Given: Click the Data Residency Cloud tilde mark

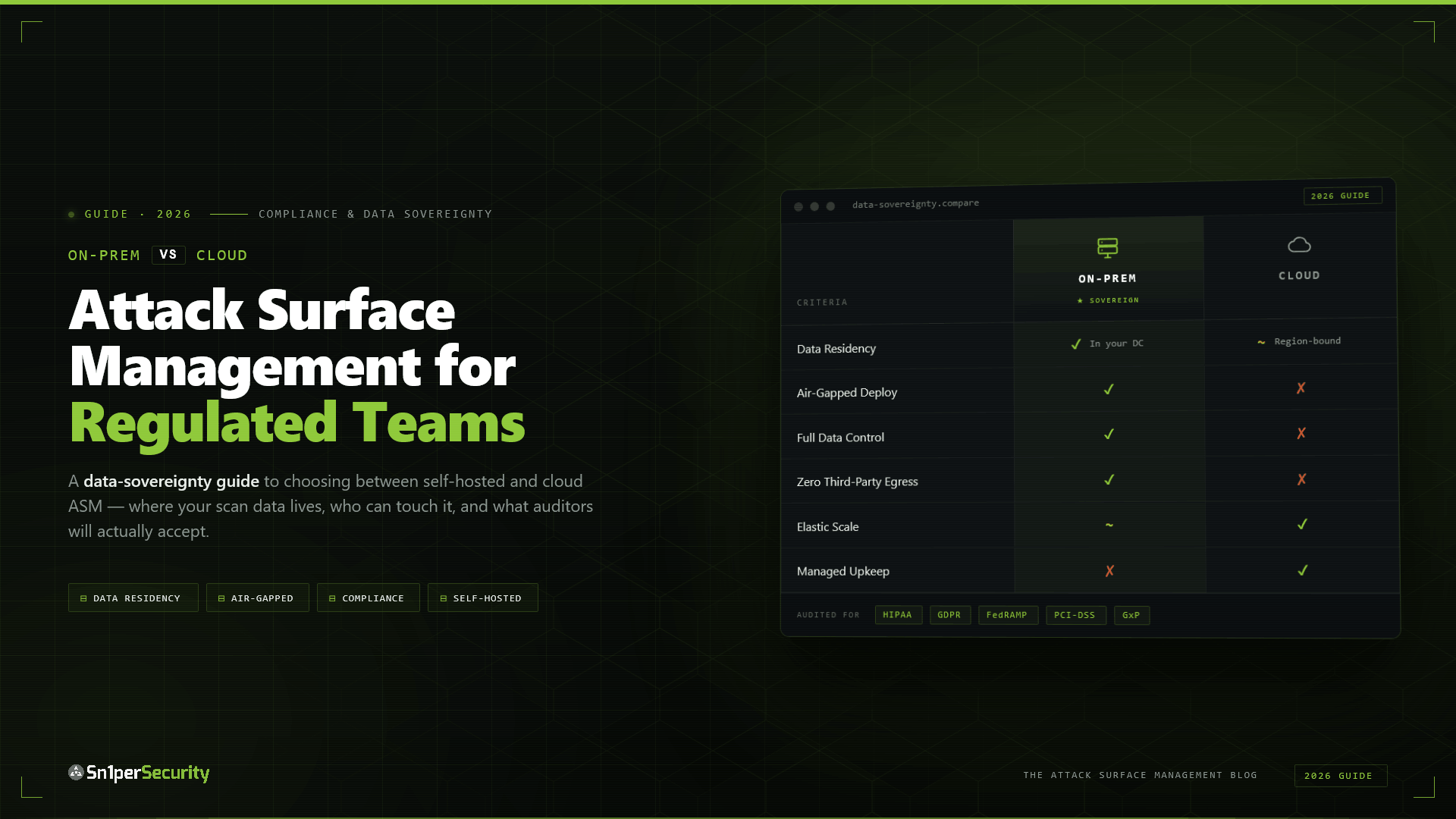Looking at the screenshot, I should tap(1261, 342).
